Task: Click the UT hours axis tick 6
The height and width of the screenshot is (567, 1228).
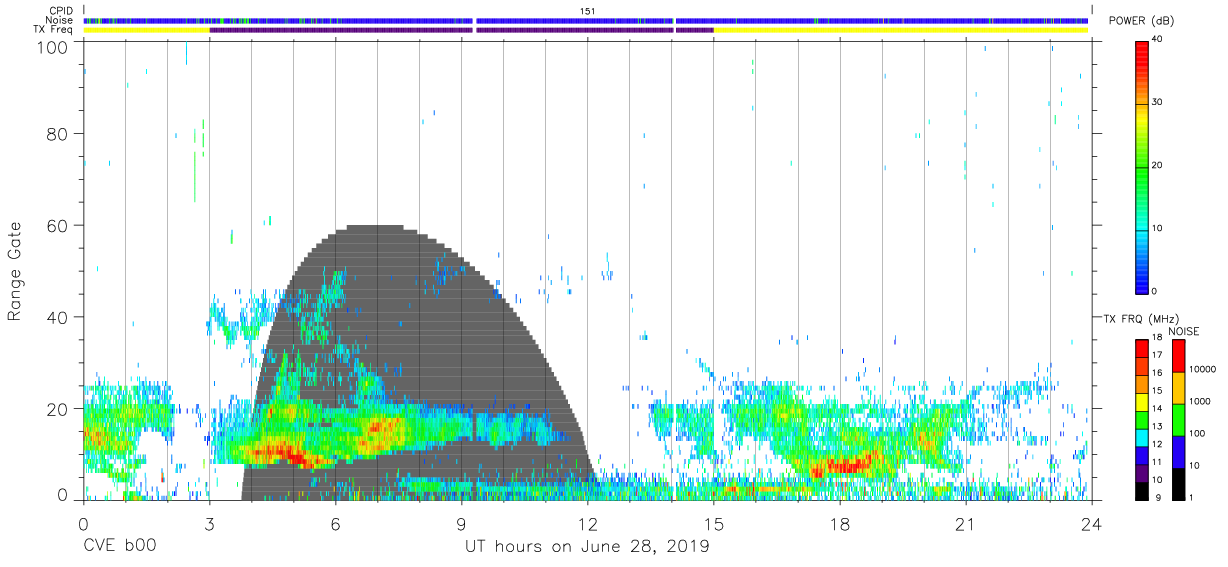Action: tap(335, 524)
